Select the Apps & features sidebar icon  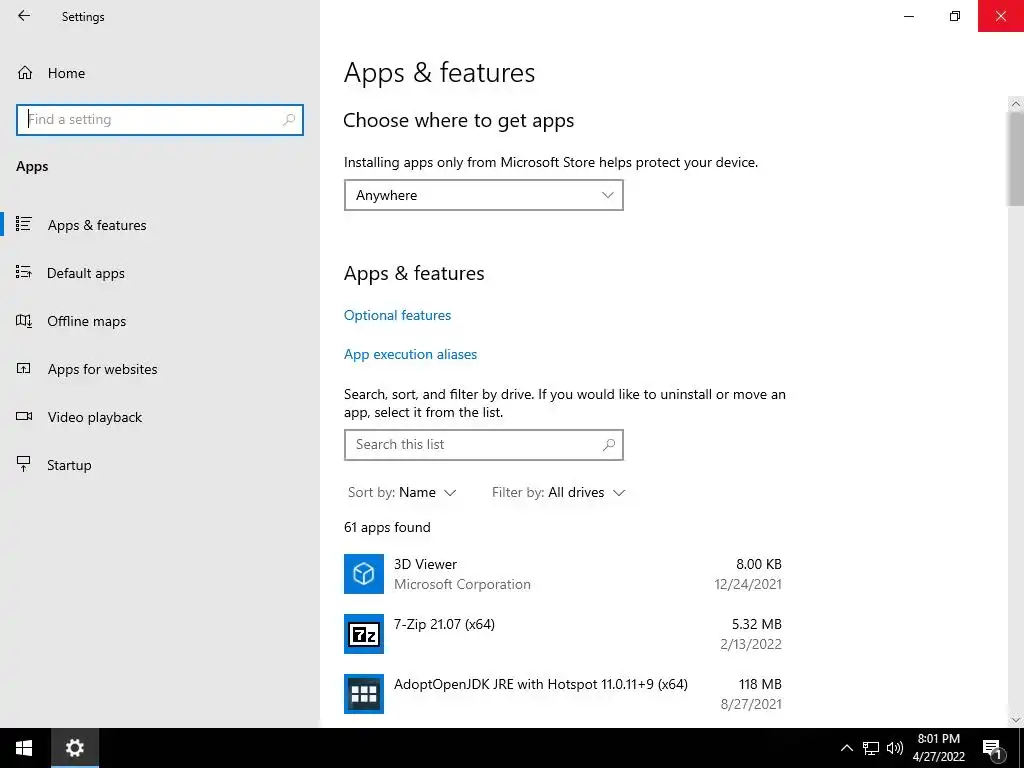coord(24,224)
